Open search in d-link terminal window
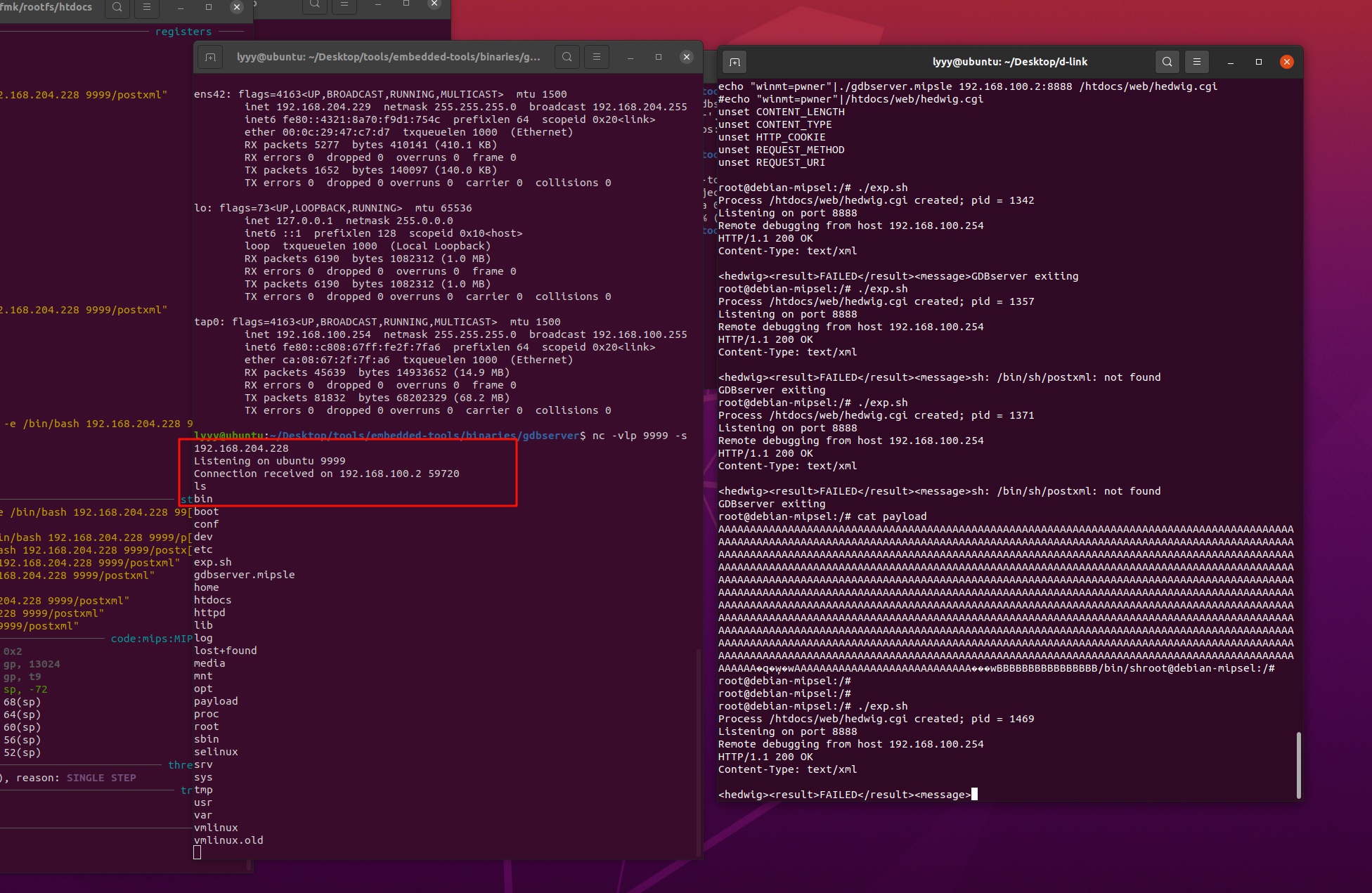This screenshot has width=1372, height=893. [1167, 62]
